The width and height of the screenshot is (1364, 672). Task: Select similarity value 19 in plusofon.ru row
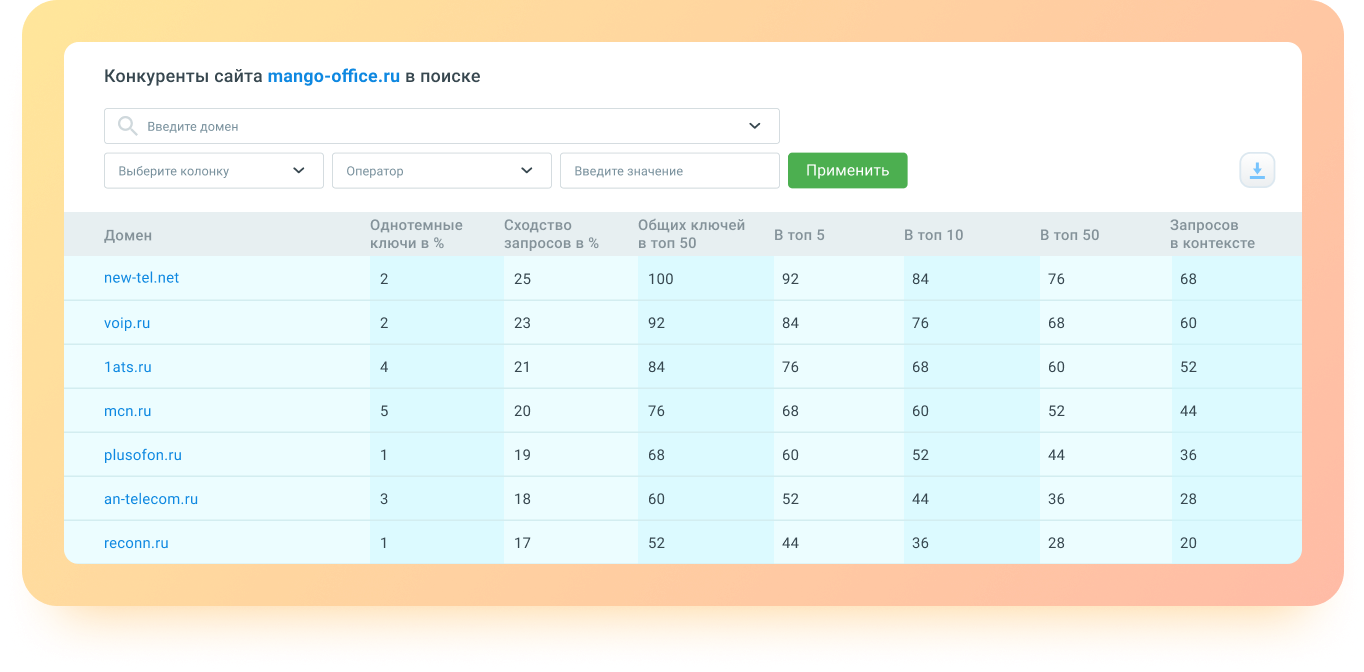tap(522, 455)
